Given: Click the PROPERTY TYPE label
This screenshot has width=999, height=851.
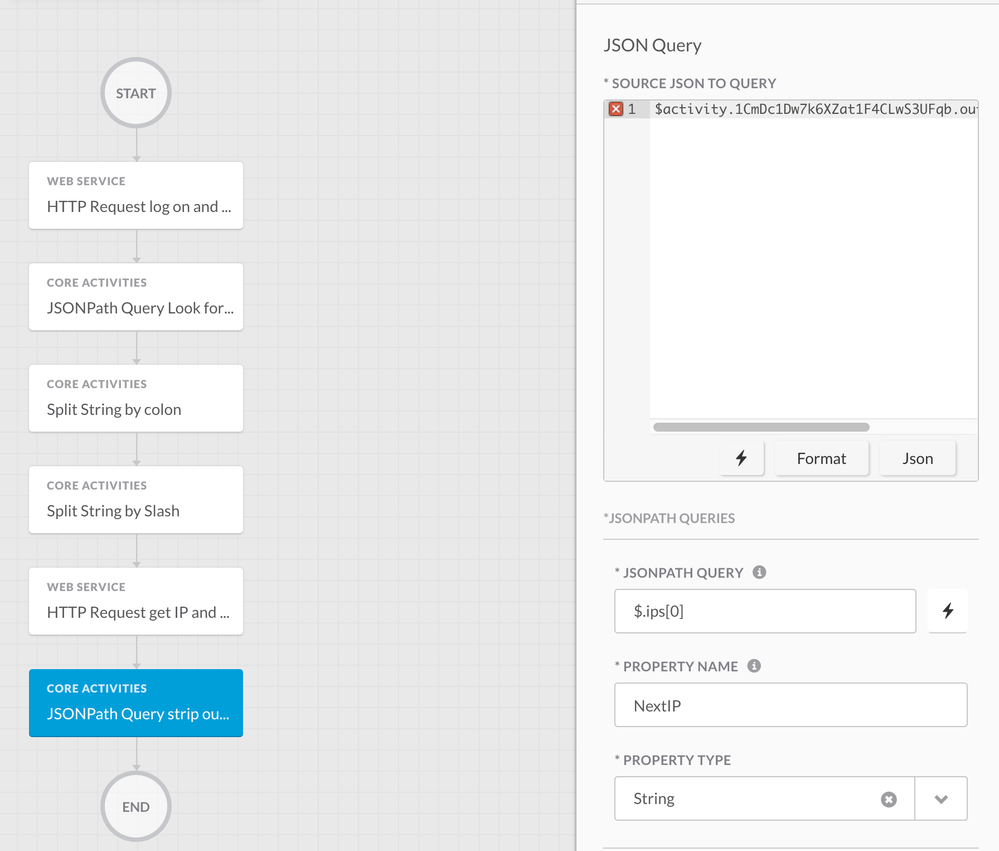Looking at the screenshot, I should [x=673, y=760].
